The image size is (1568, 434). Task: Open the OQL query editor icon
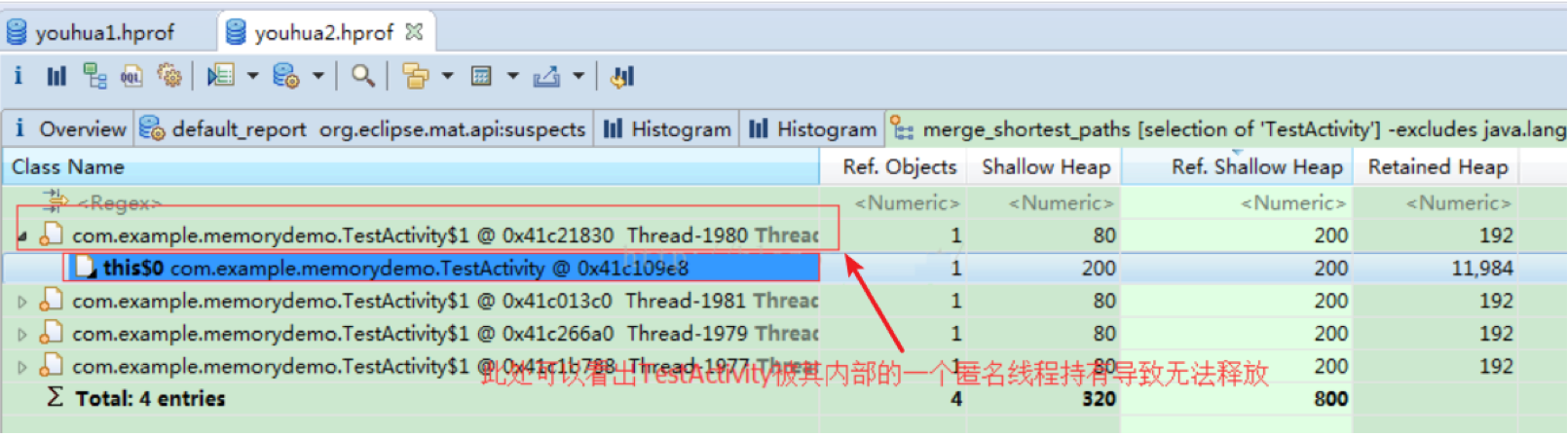tap(131, 76)
